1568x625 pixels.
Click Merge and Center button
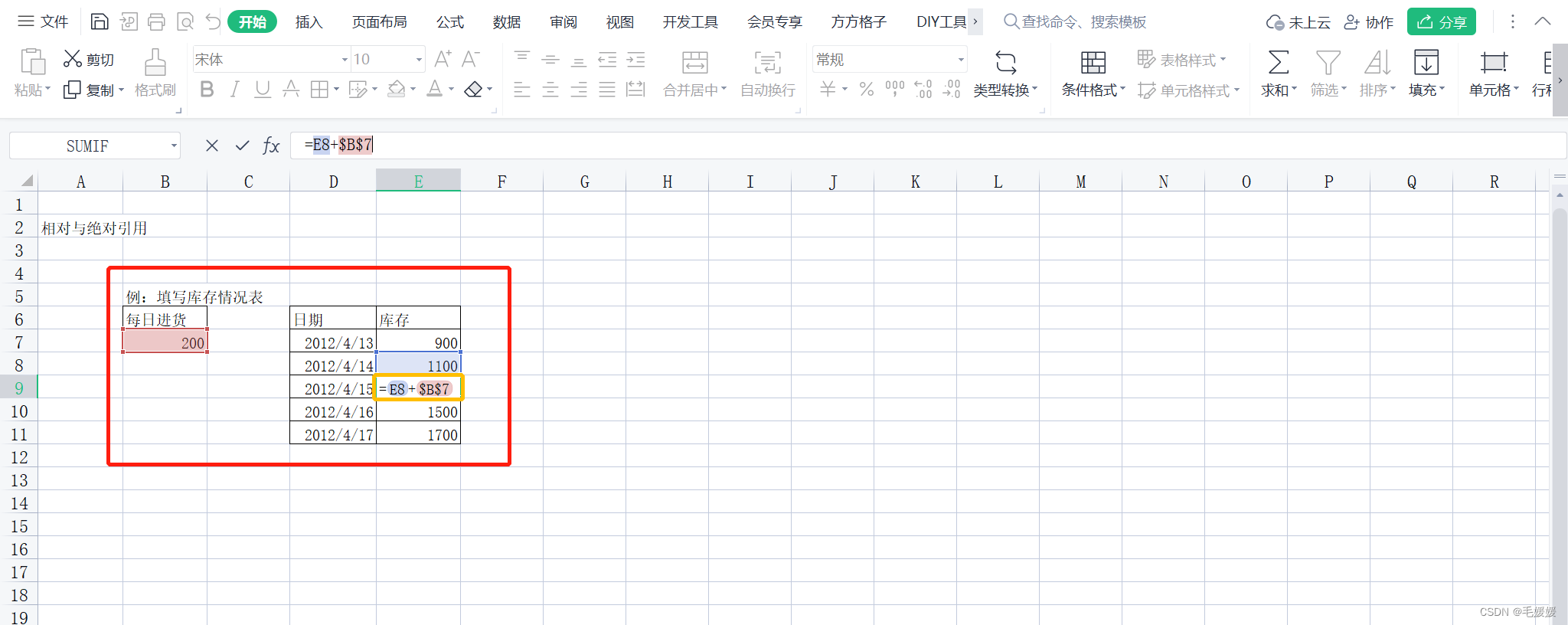[x=694, y=74]
